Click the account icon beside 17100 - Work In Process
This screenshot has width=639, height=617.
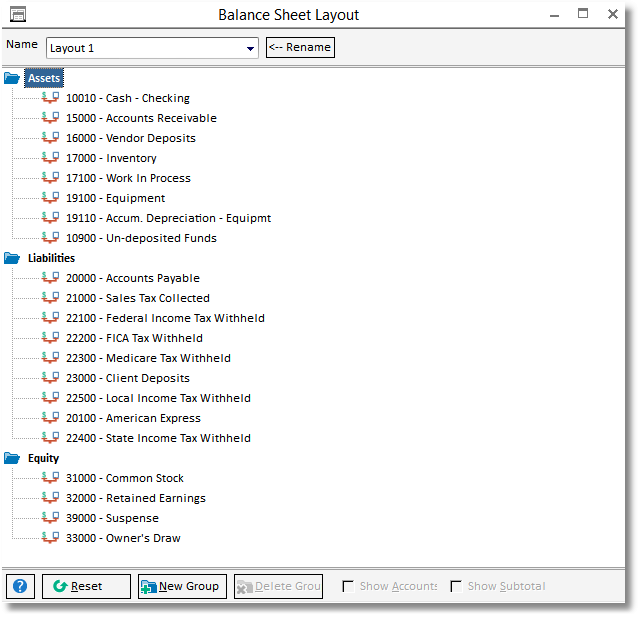coord(51,178)
